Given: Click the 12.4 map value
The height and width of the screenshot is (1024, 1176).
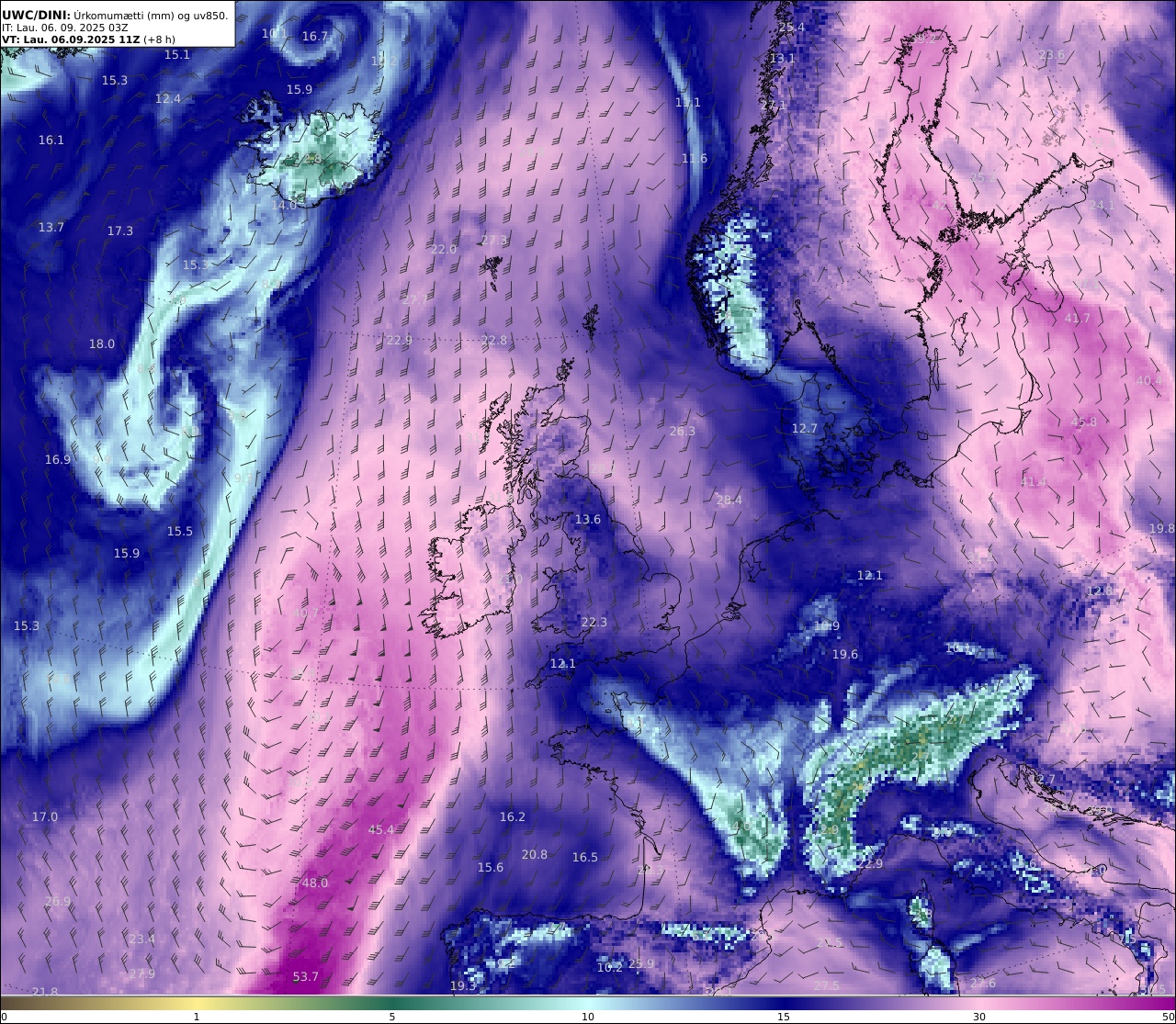Looking at the screenshot, I should (168, 98).
